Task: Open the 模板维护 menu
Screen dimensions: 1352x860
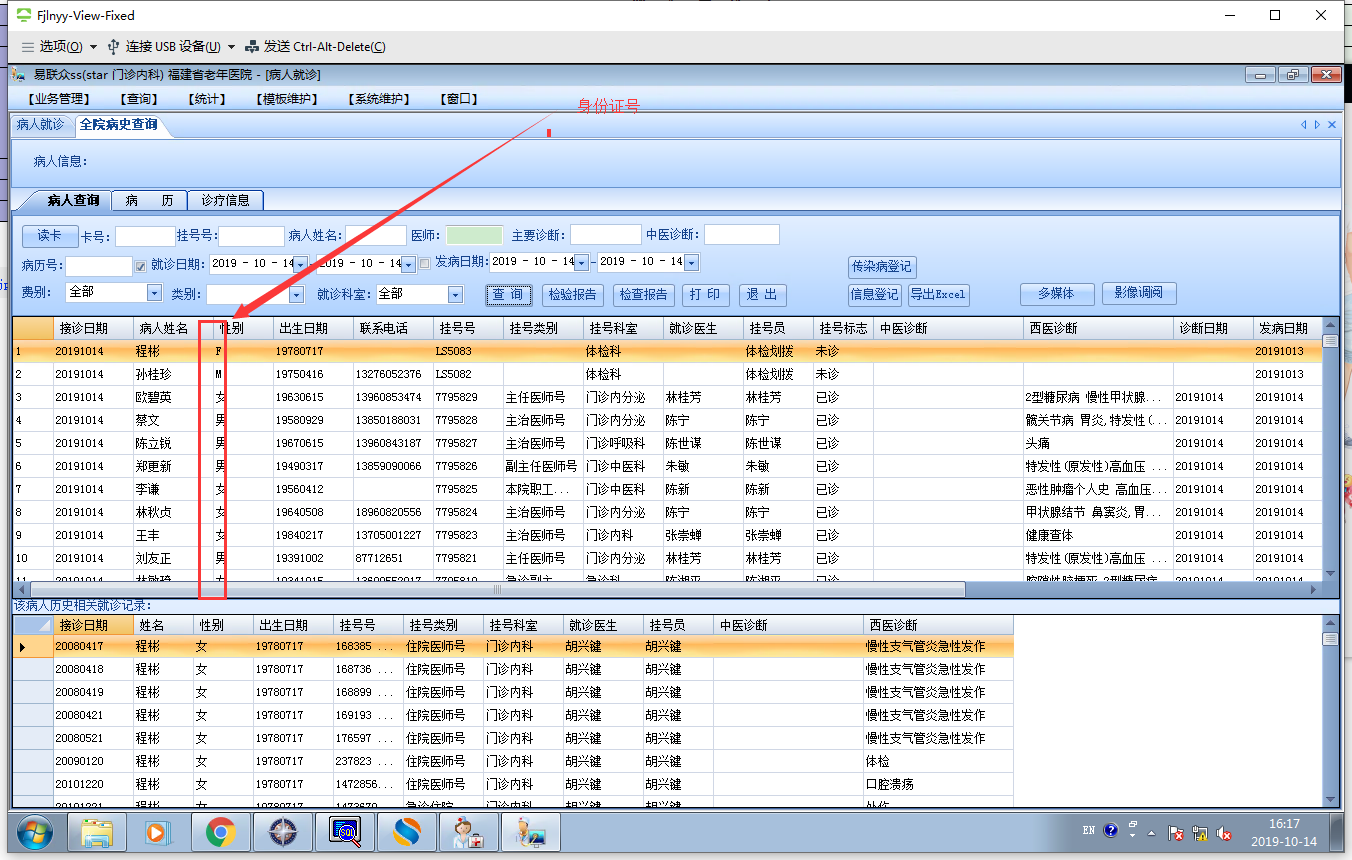Action: (287, 99)
